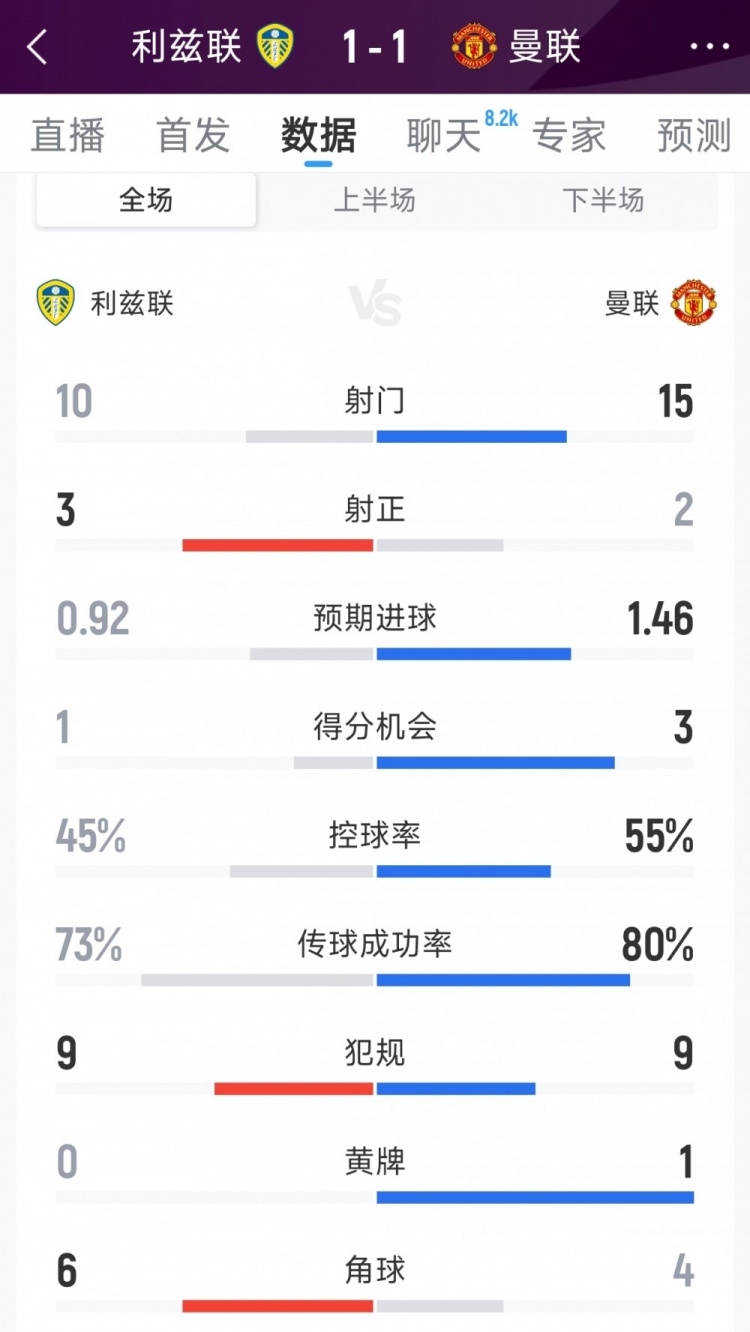Tap Man United crest beside 曼联 stats label
The image size is (750, 1332).
693,302
